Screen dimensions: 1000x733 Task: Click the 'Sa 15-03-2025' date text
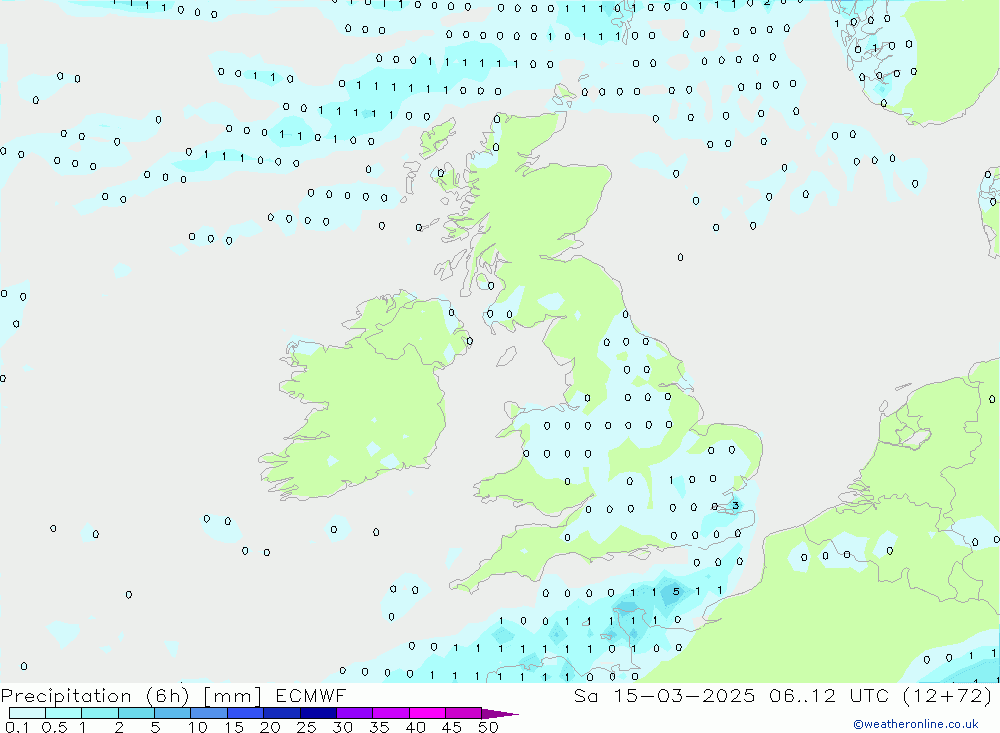(x=664, y=695)
